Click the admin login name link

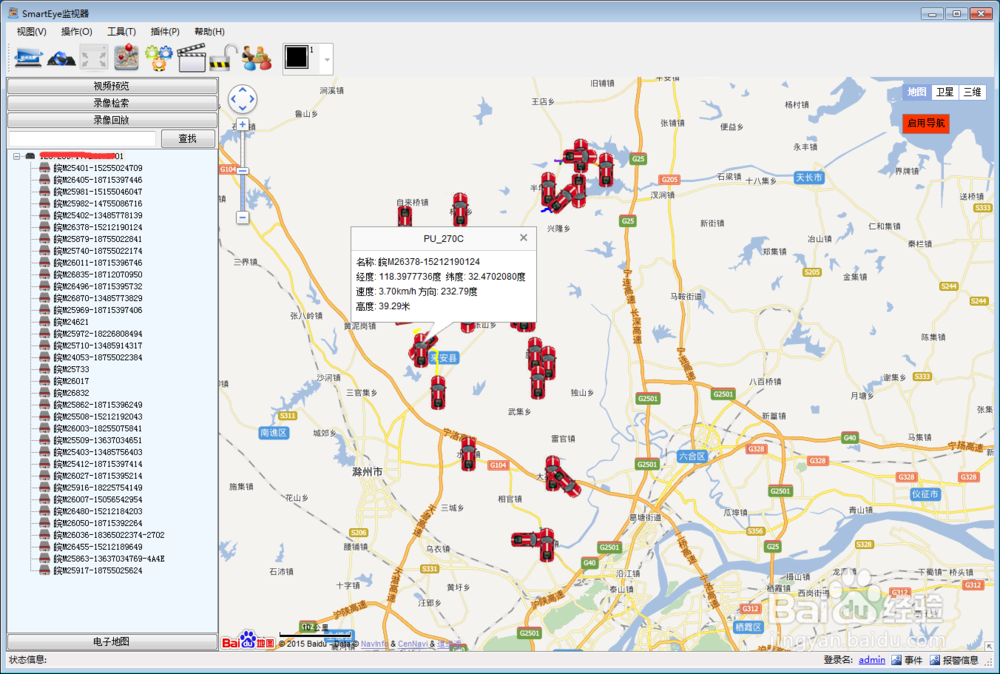(871, 660)
